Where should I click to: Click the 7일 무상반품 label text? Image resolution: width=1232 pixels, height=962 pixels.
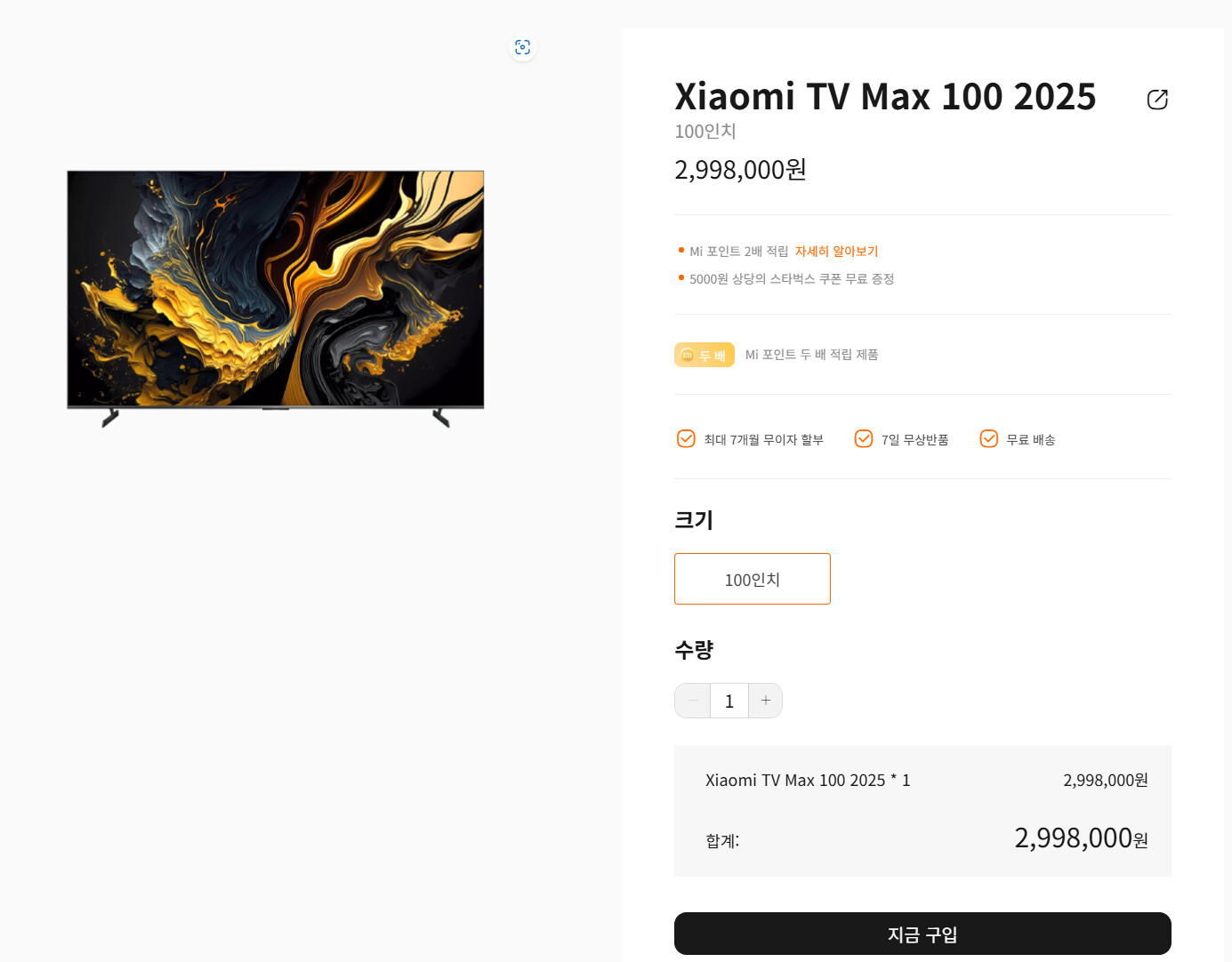click(x=914, y=440)
